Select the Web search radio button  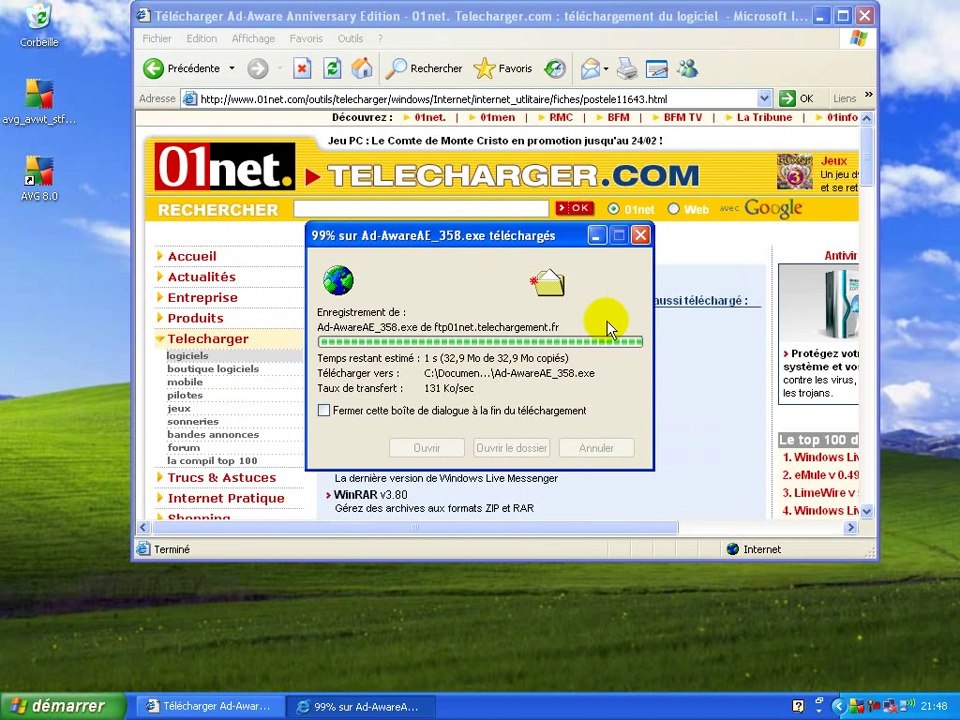pyautogui.click(x=673, y=209)
